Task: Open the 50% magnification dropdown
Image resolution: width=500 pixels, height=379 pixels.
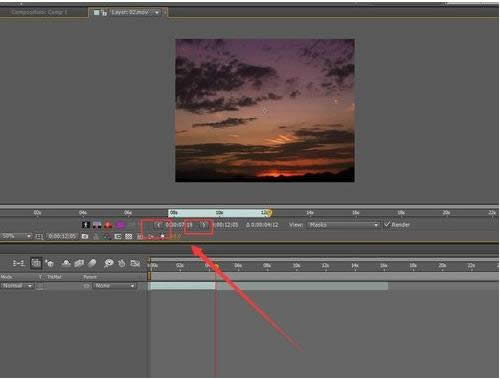Action: coord(16,236)
